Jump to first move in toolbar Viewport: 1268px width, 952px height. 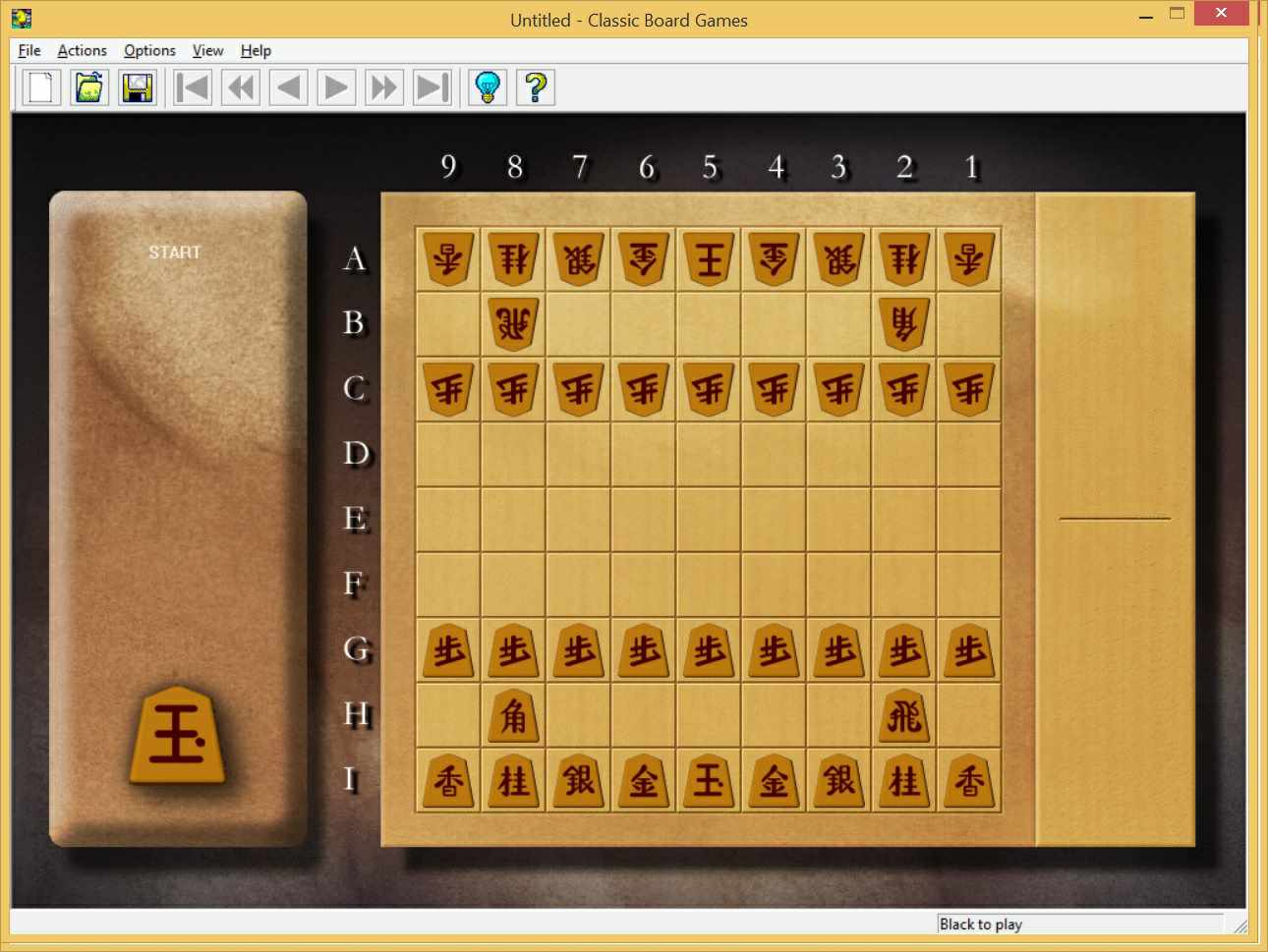(193, 87)
